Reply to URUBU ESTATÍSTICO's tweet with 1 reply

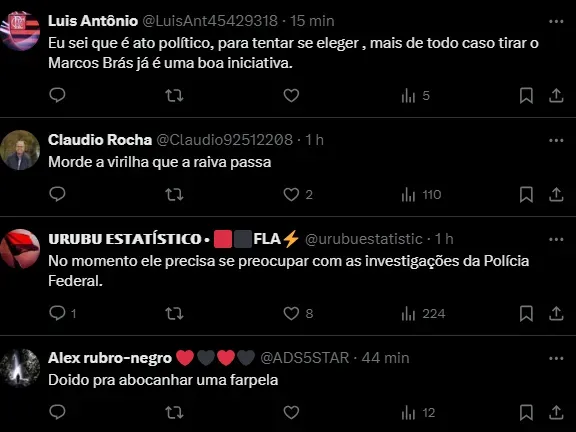point(62,313)
